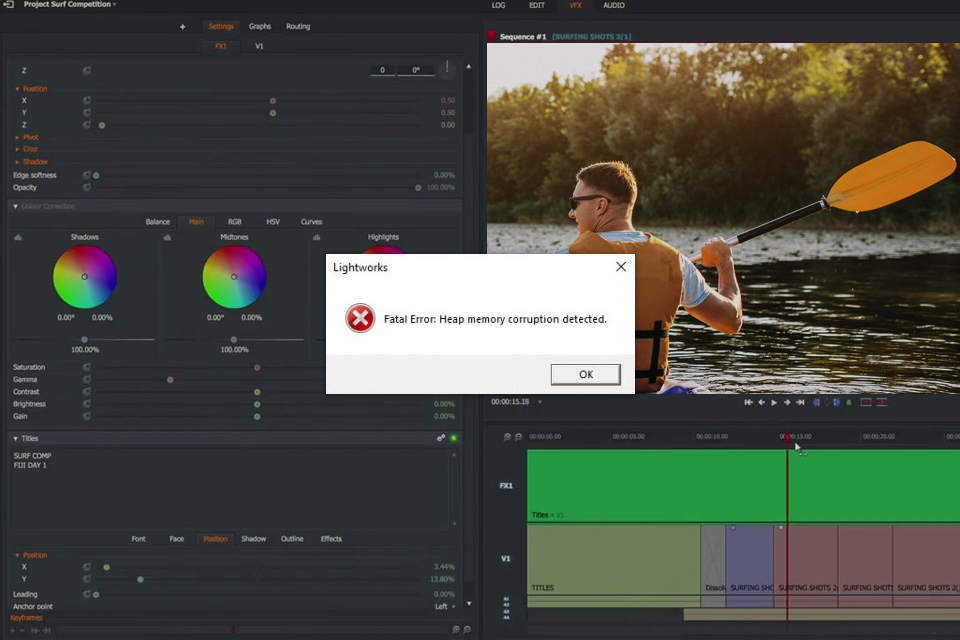Viewport: 960px width, 640px height.
Task: Step back one frame in viewer
Action: (x=762, y=402)
